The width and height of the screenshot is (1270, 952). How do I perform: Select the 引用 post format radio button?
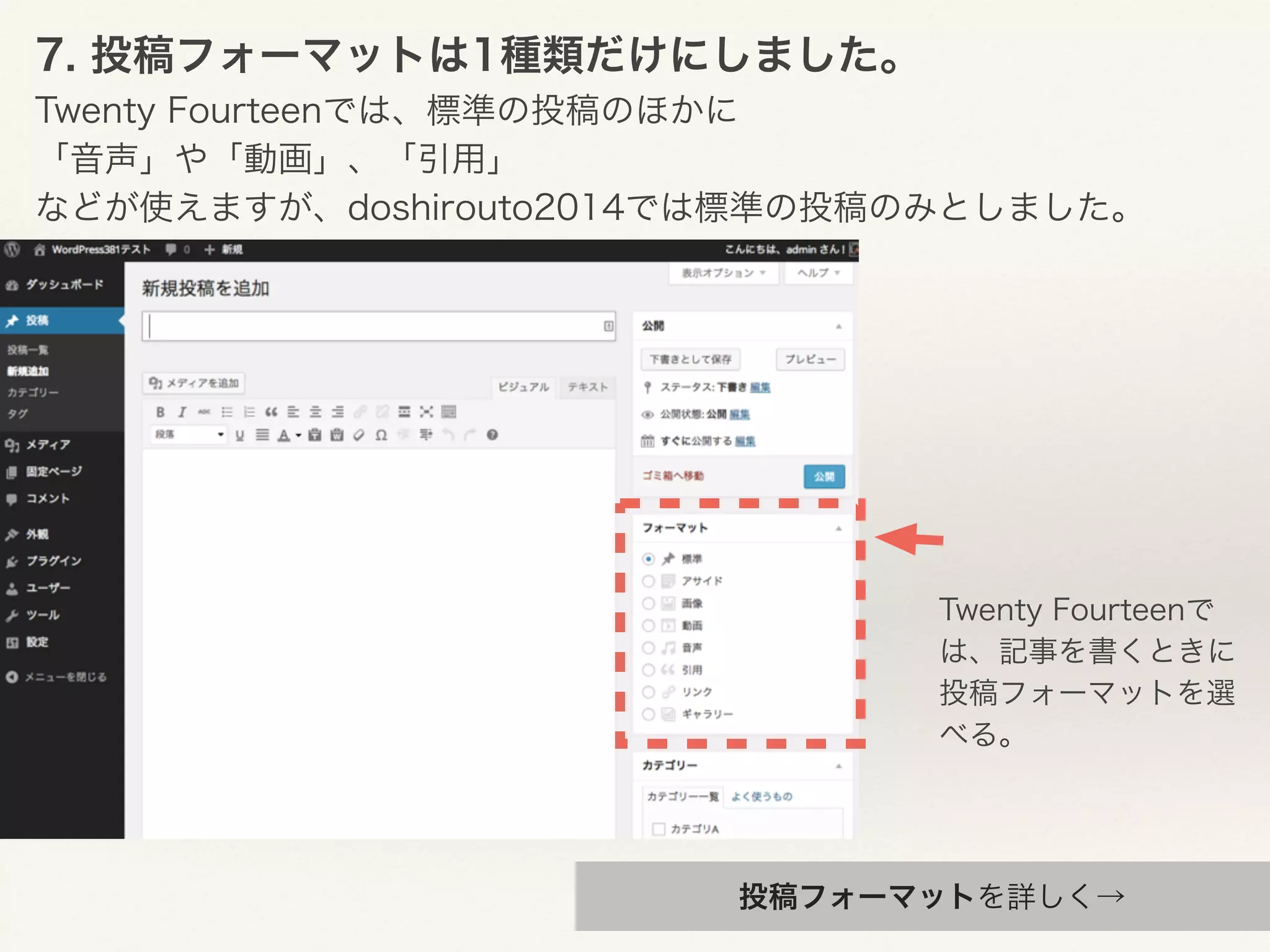(649, 670)
